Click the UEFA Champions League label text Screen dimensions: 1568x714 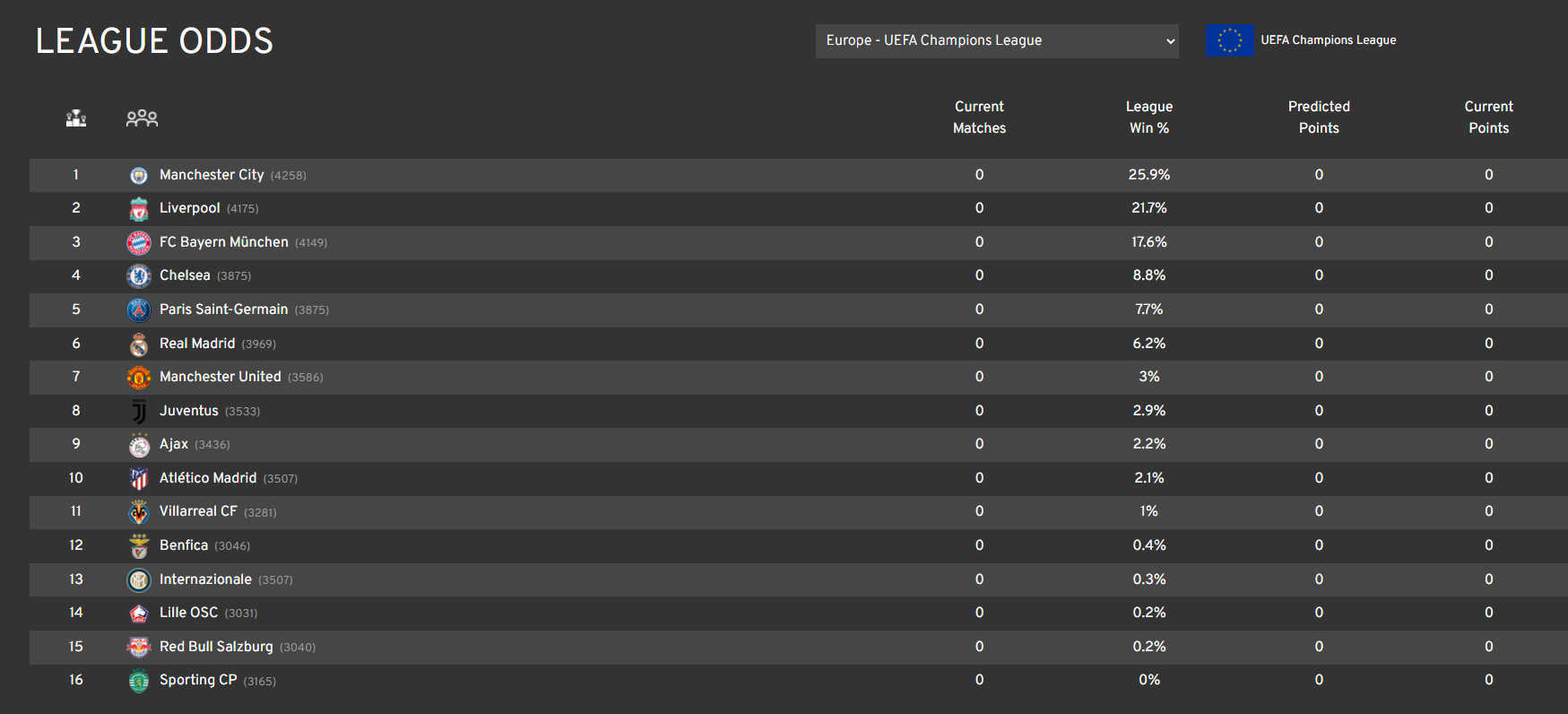1329,40
